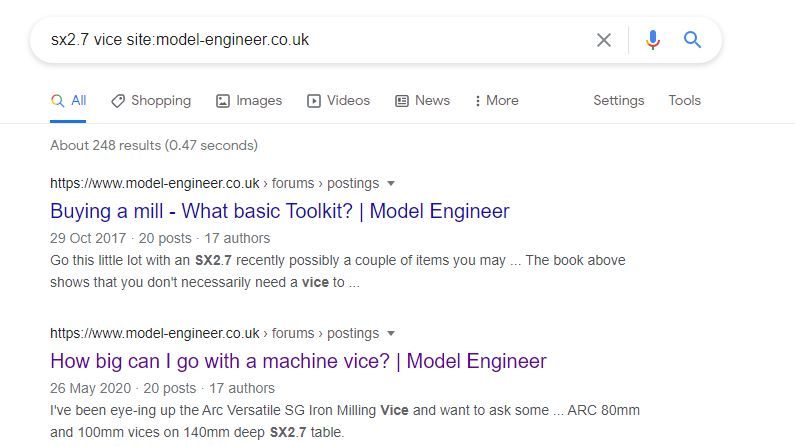
Task: Clear the search box with the X icon
Action: pos(603,40)
